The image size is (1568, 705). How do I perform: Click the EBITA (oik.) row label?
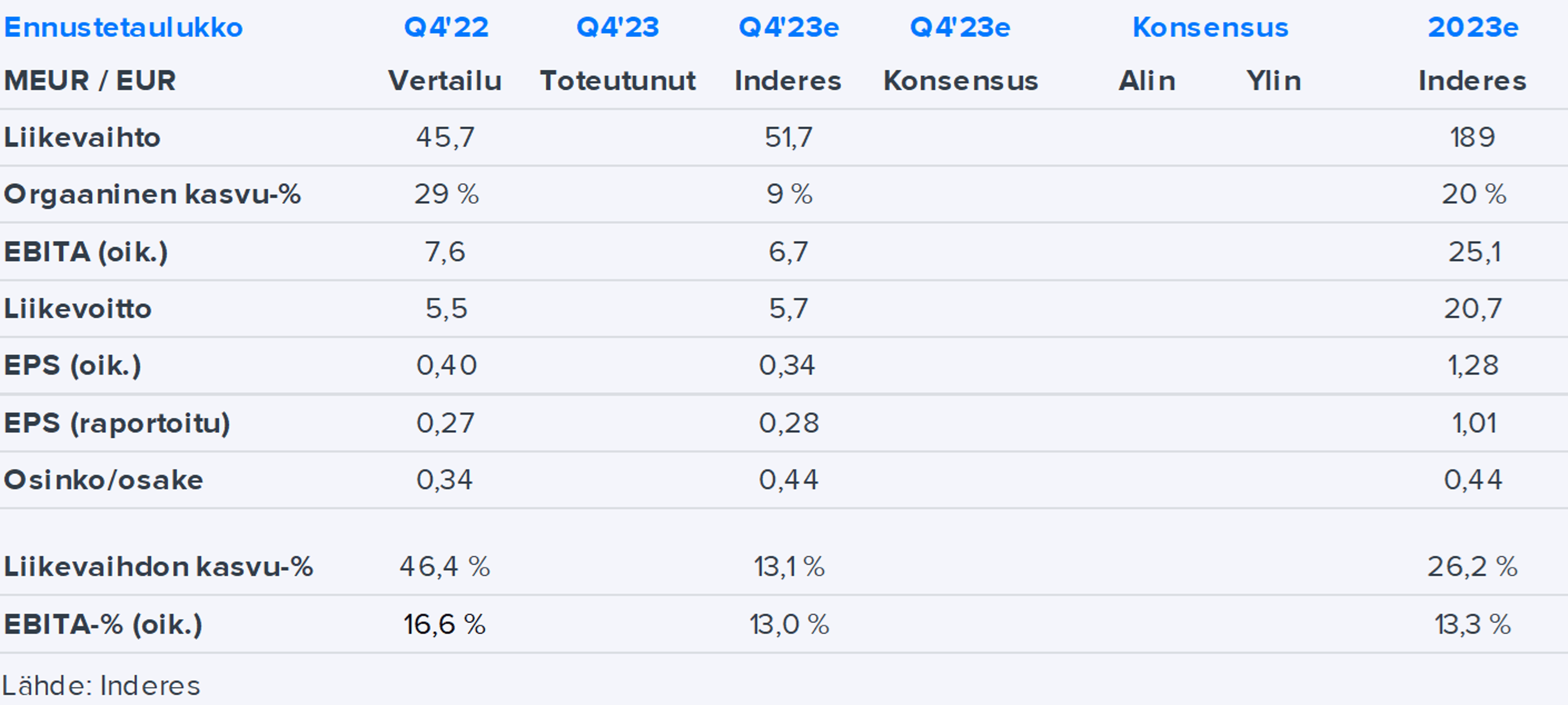pyautogui.click(x=86, y=252)
